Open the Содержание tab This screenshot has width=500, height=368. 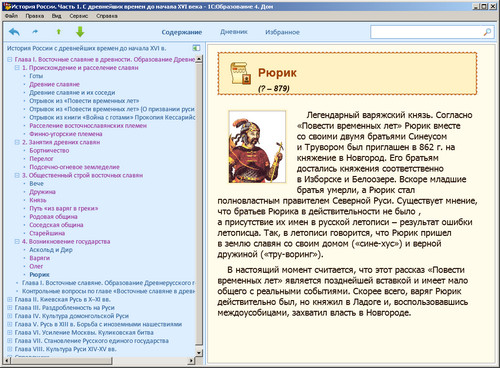pos(182,32)
